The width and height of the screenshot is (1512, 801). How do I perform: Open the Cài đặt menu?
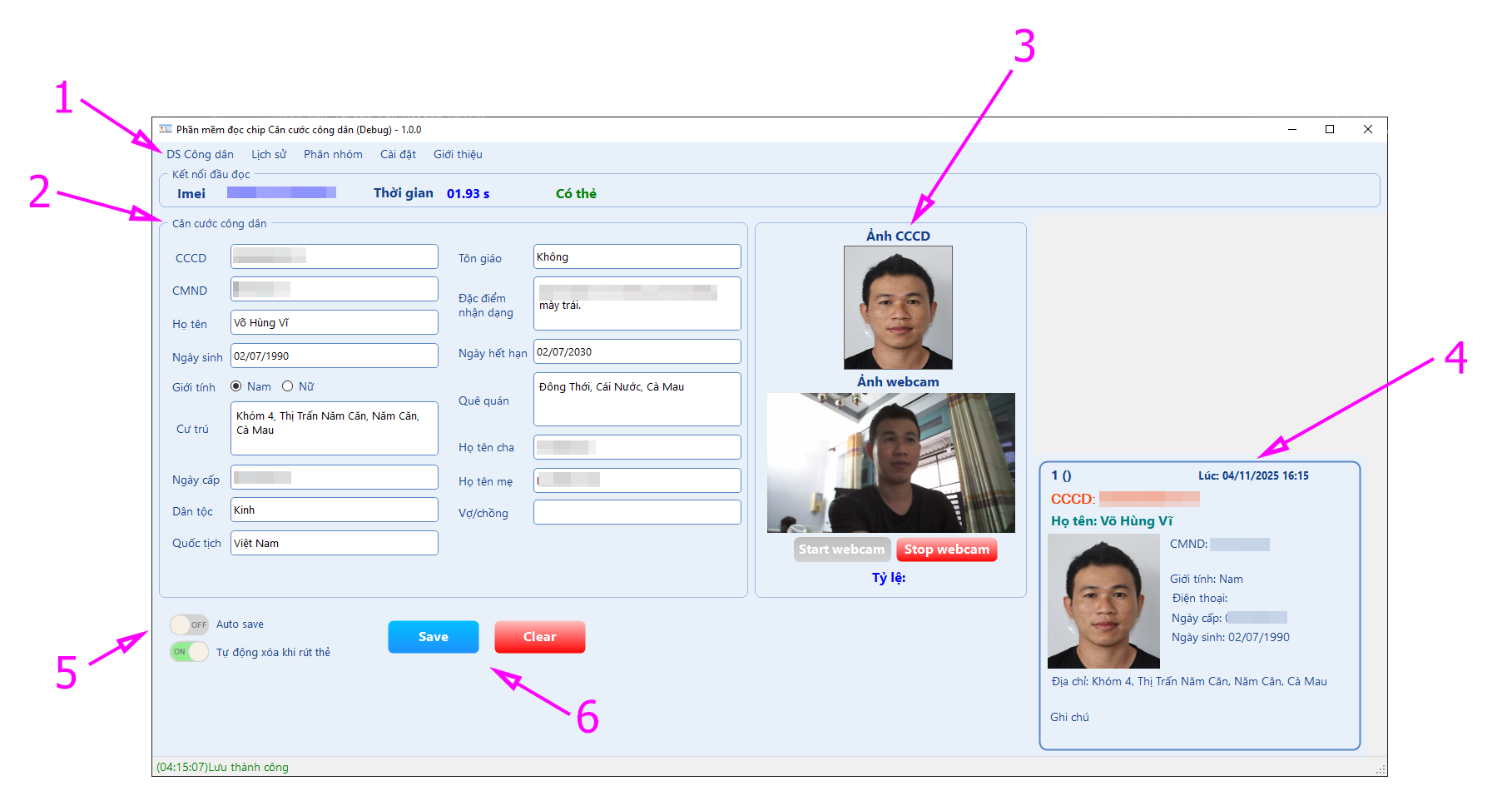[398, 154]
